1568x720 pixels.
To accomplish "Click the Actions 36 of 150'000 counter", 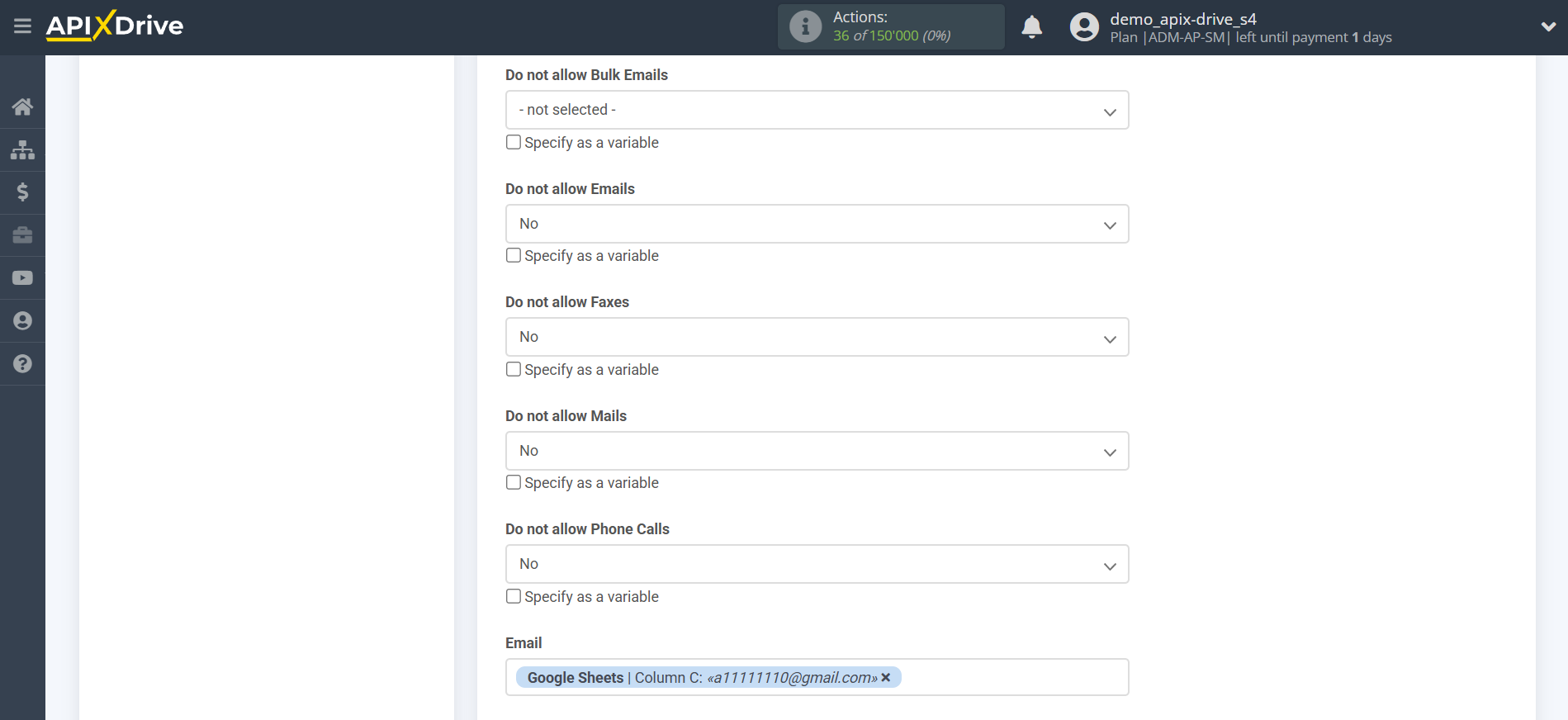I will 892,26.
